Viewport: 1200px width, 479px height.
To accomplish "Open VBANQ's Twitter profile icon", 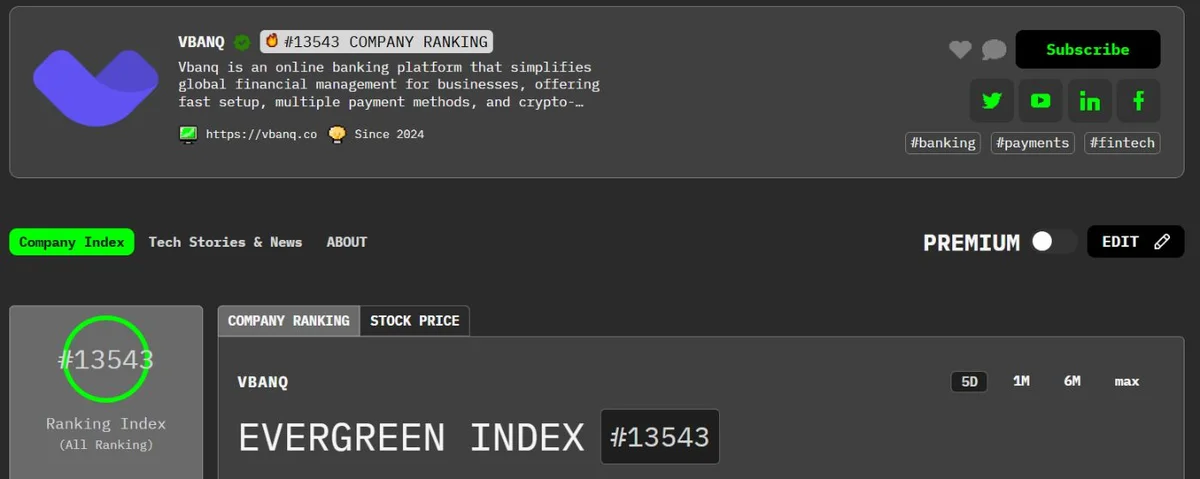I will pos(992,101).
